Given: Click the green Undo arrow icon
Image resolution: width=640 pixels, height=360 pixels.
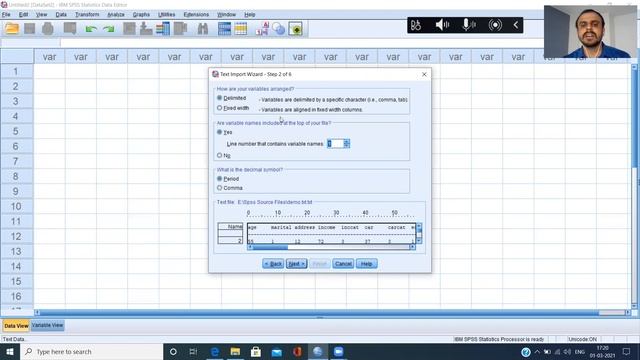Looking at the screenshot, I should pos(91,29).
